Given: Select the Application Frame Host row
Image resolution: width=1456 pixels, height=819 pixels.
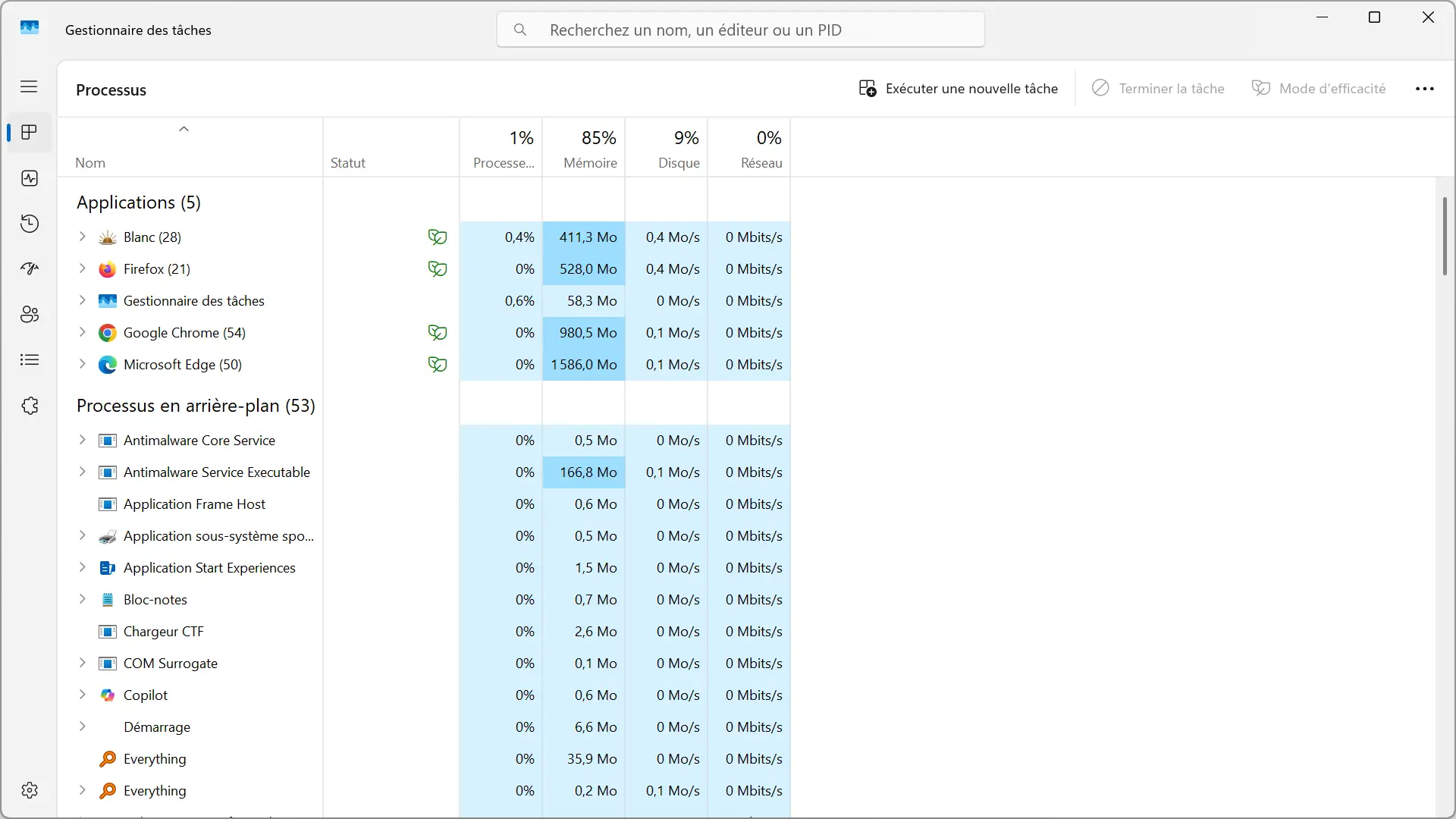Looking at the screenshot, I should click(424, 504).
